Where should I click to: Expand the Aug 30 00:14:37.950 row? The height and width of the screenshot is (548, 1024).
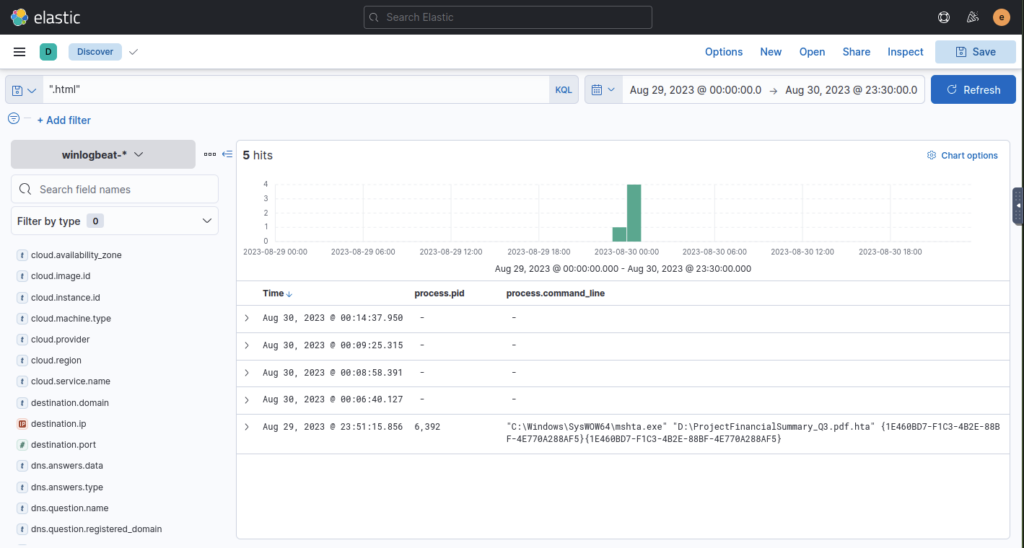[x=247, y=318]
